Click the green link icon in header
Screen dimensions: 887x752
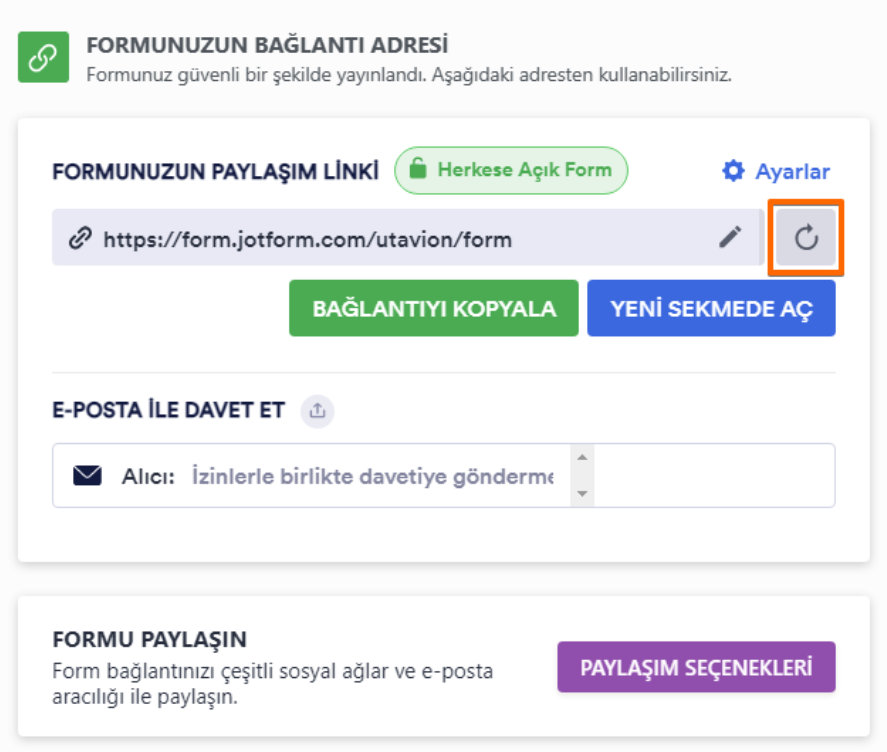(44, 57)
